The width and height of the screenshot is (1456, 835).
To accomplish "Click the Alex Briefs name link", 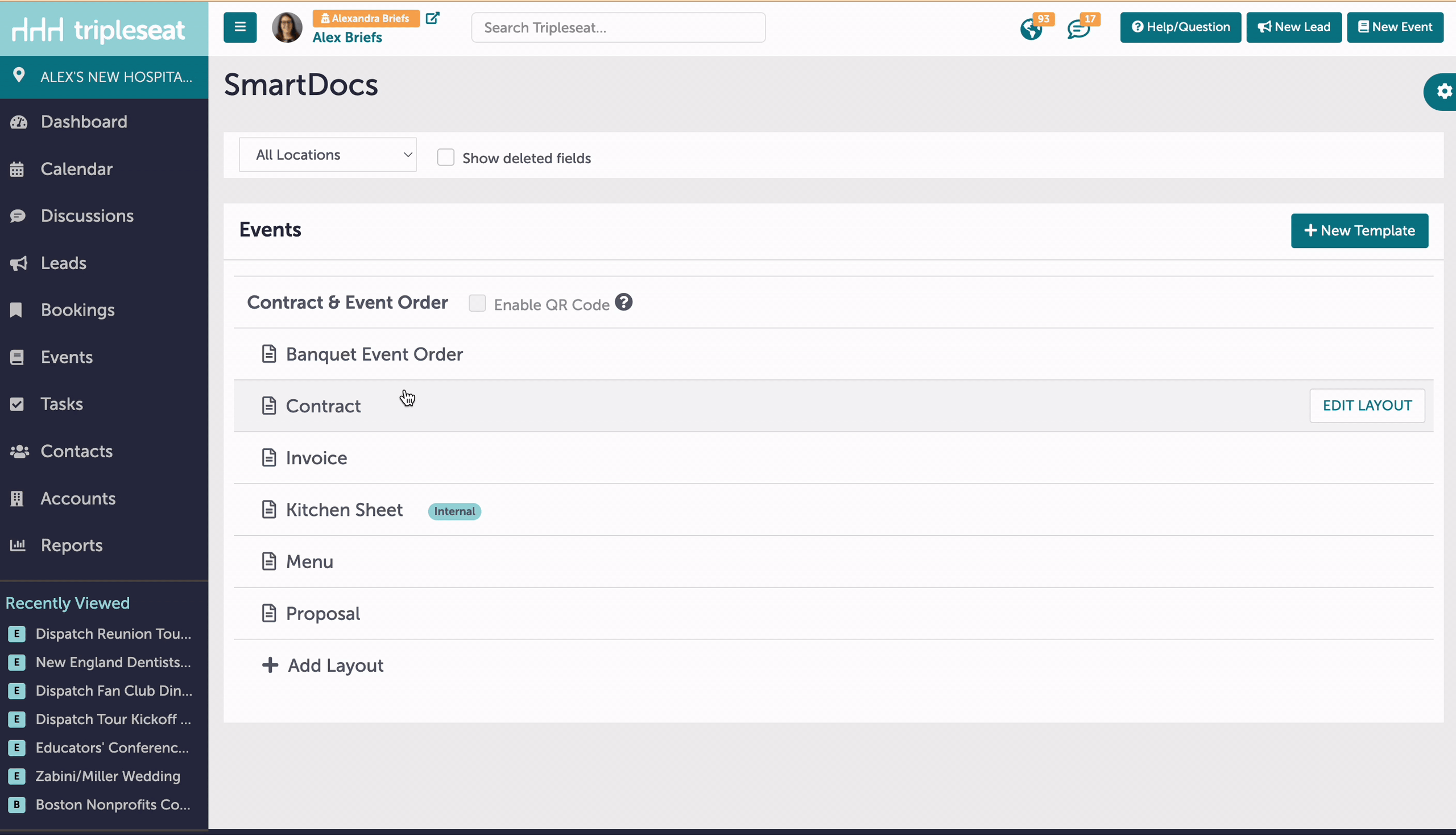I will (347, 38).
